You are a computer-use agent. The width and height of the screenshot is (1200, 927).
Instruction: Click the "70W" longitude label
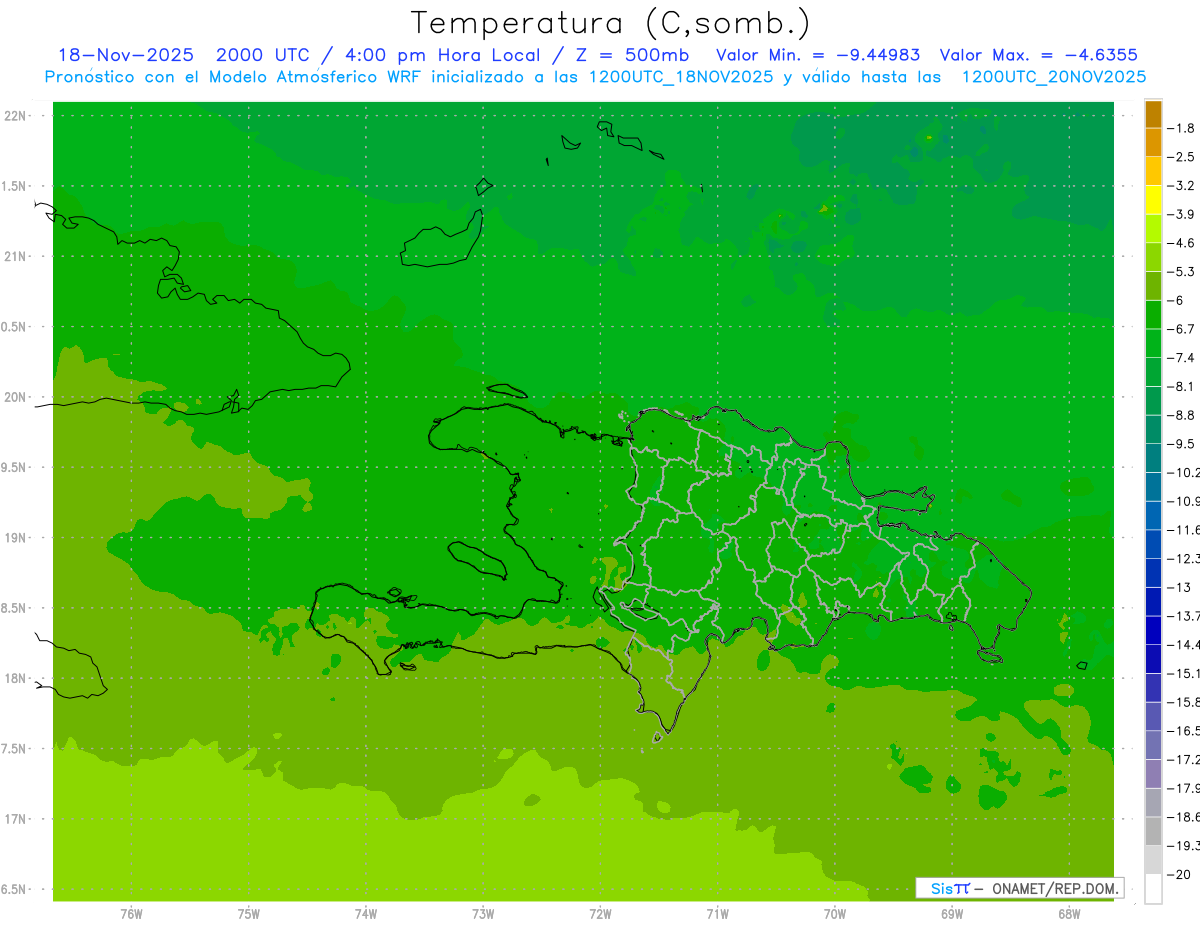click(x=834, y=914)
